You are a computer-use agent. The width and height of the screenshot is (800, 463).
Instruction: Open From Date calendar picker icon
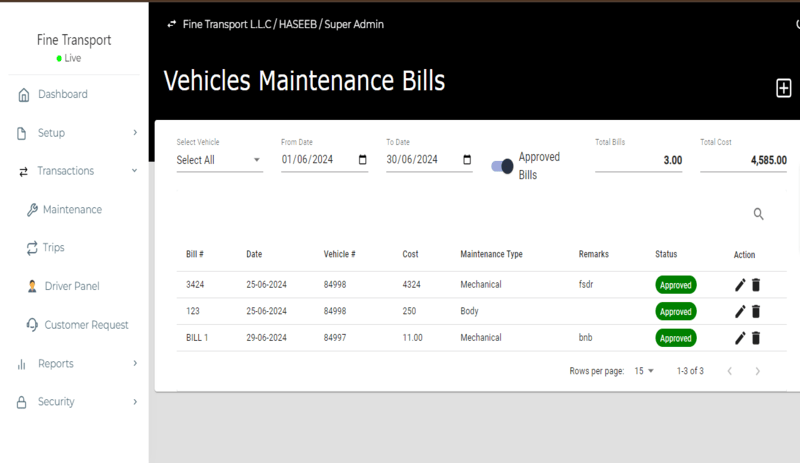coord(362,160)
